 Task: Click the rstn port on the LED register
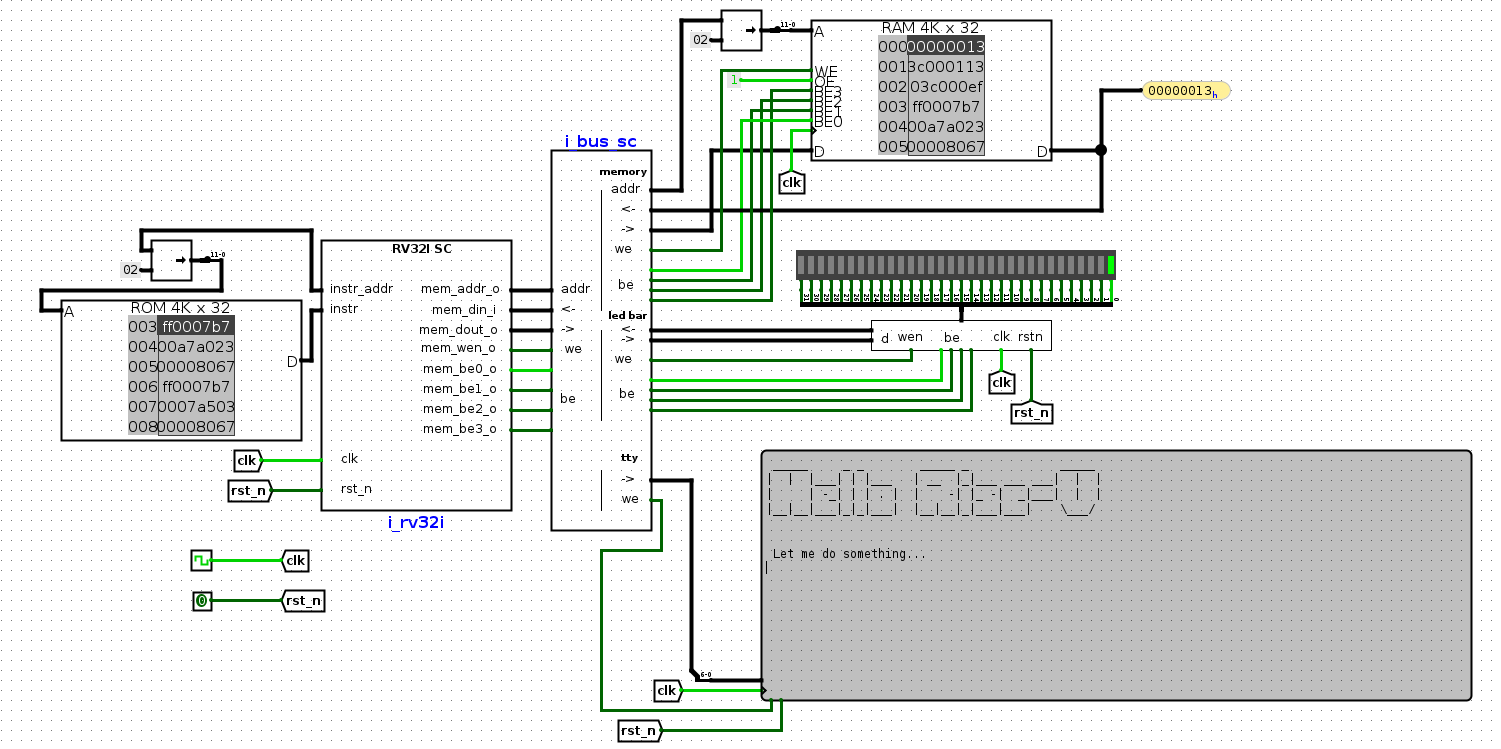point(1031,336)
